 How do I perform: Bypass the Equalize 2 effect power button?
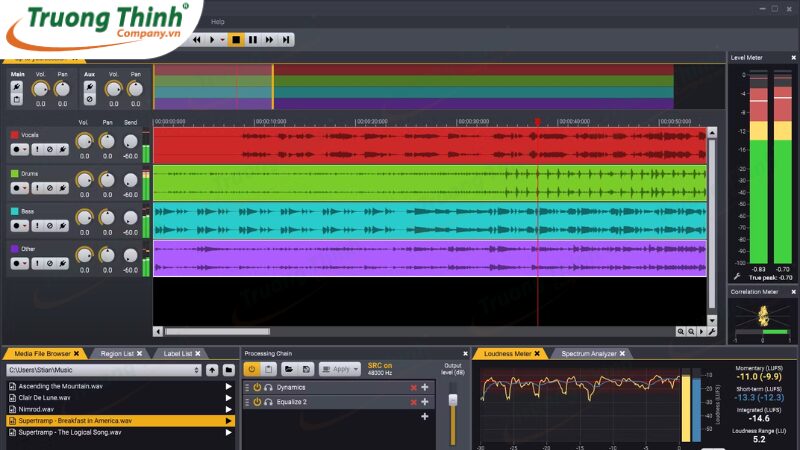point(257,402)
